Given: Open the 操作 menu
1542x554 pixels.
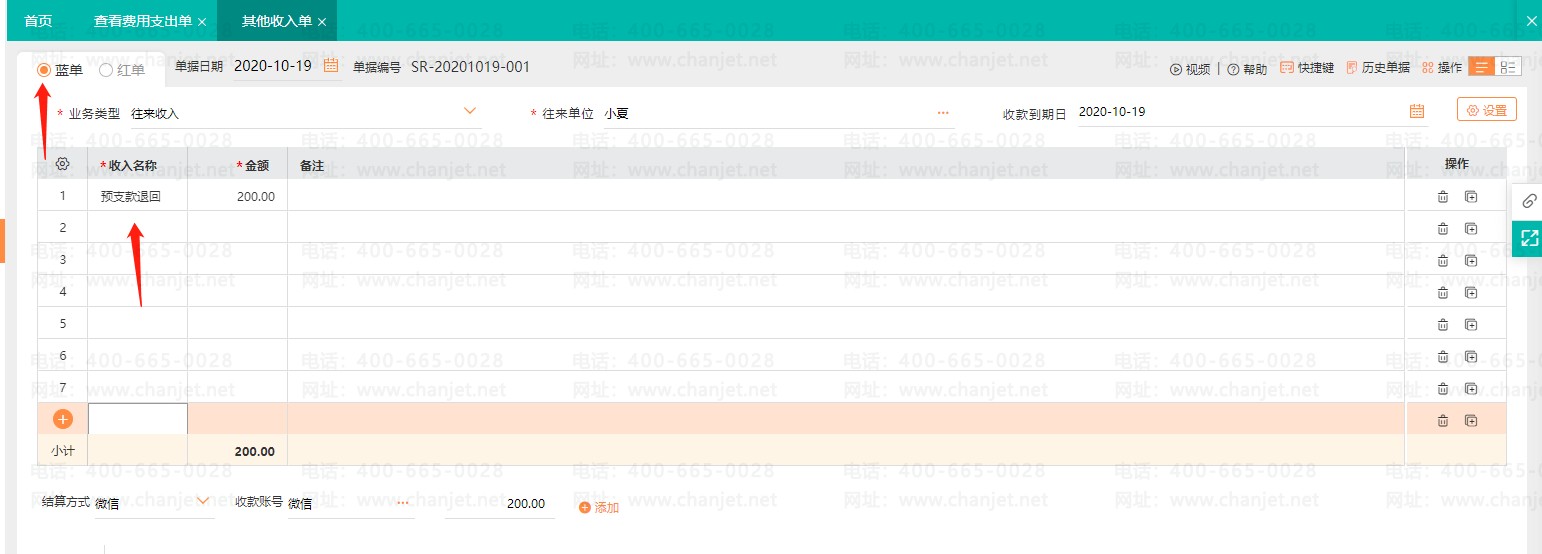Looking at the screenshot, I should coord(1441,68).
